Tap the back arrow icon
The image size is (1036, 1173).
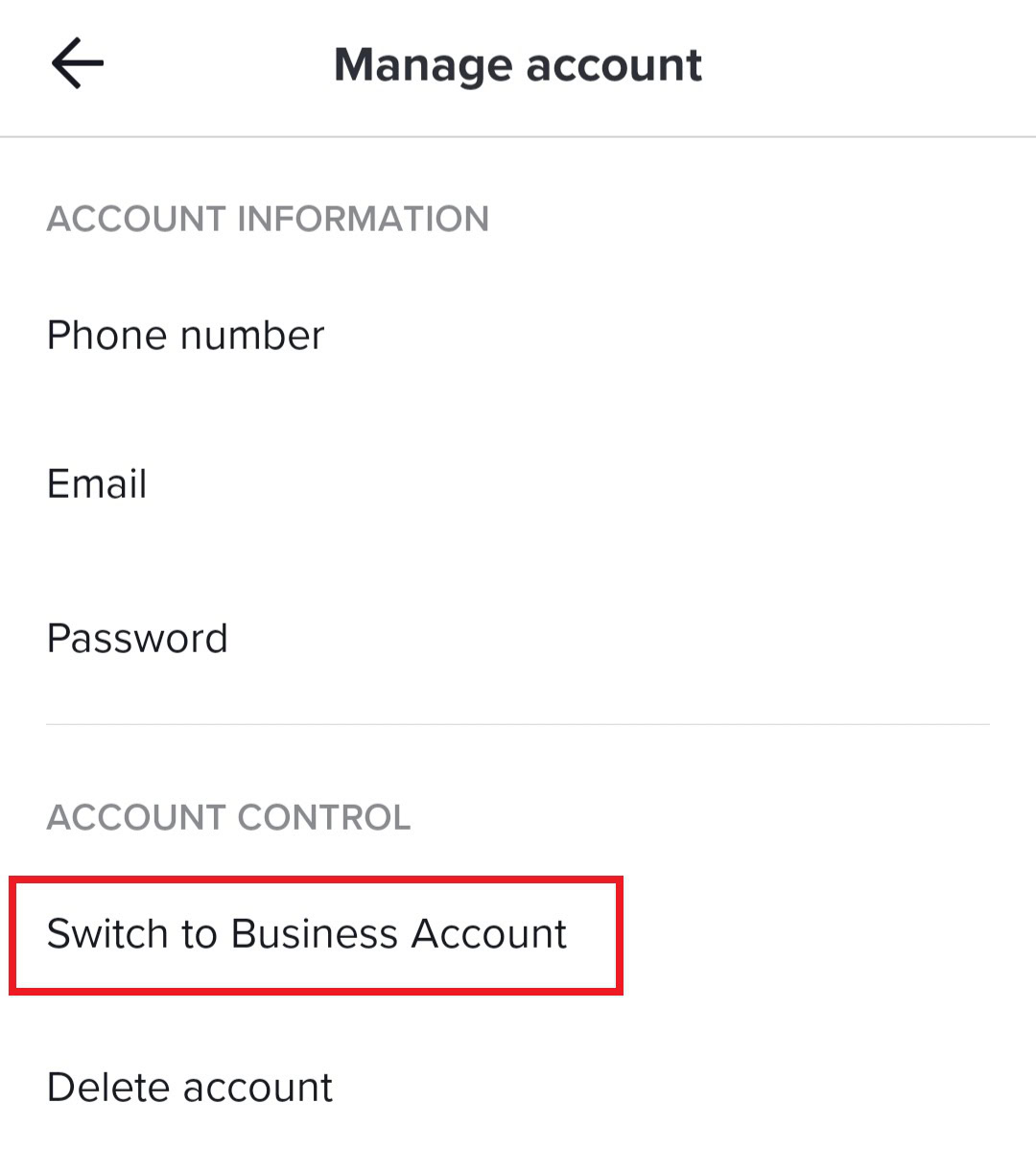(x=77, y=64)
